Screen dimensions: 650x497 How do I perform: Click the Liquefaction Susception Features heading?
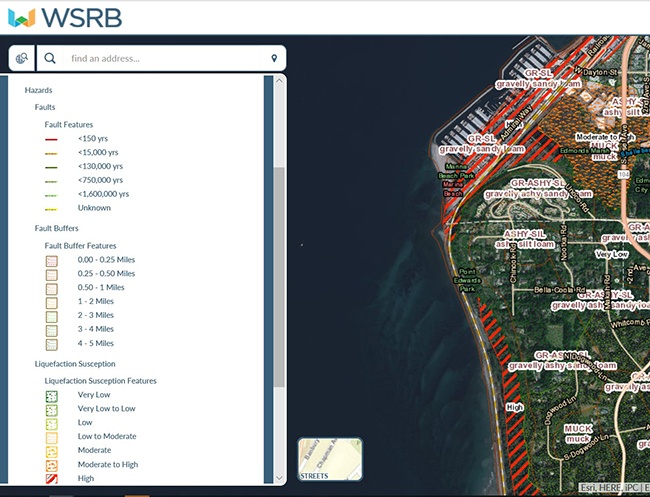click(x=100, y=381)
